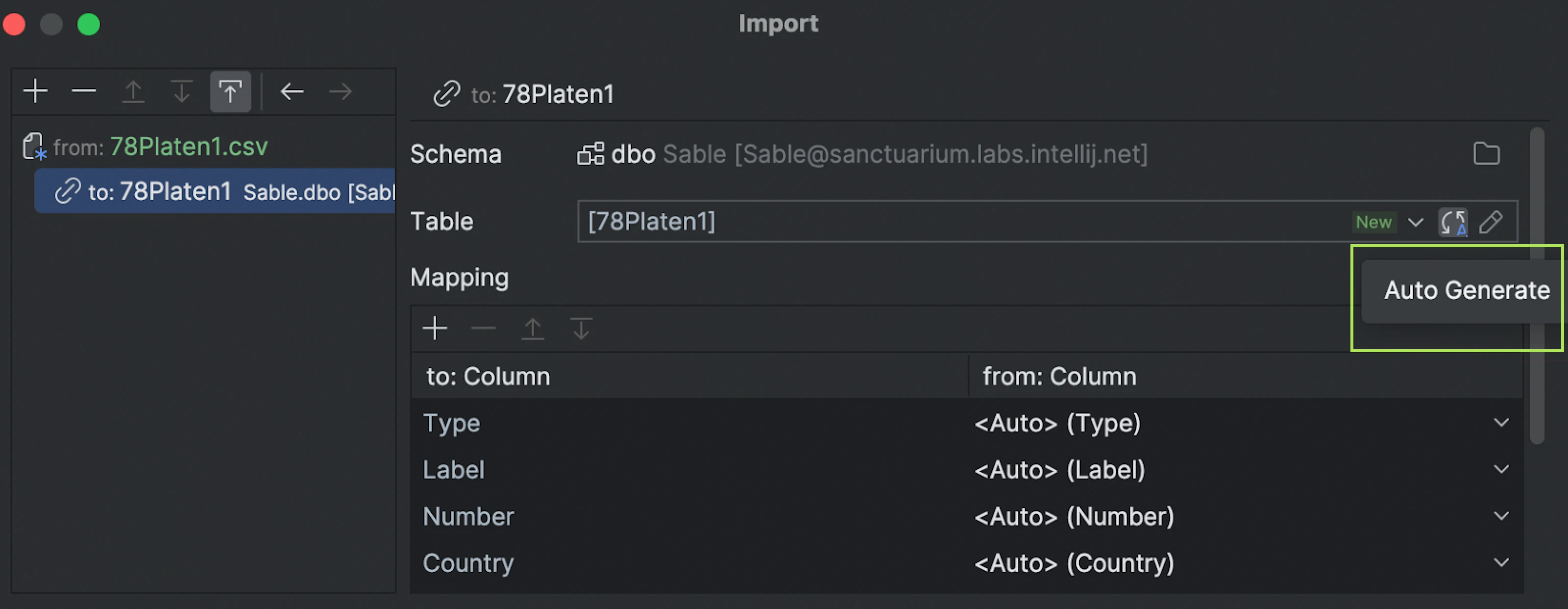The width and height of the screenshot is (1568, 609).
Task: Click the pencil edit icon in Table field
Action: tap(1491, 222)
